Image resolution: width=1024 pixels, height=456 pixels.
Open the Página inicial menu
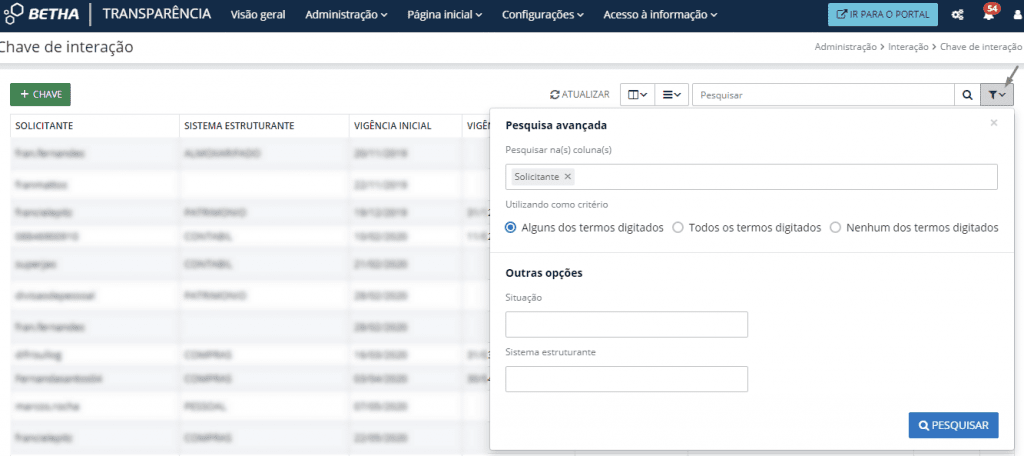[444, 14]
